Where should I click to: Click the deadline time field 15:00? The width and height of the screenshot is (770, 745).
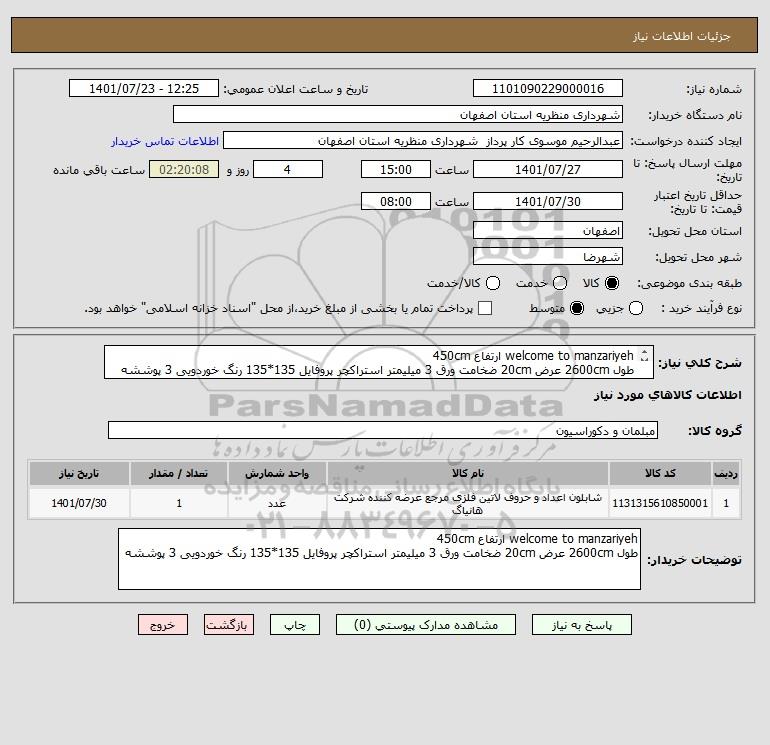(x=396, y=169)
